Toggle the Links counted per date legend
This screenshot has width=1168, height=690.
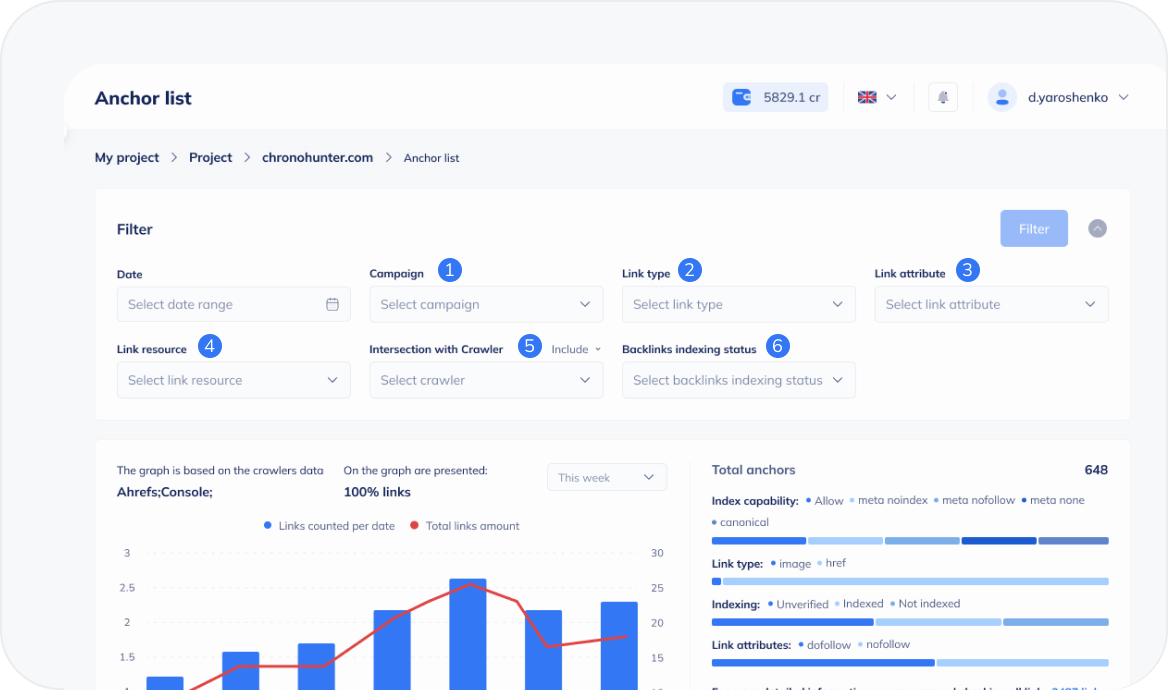[x=329, y=526]
